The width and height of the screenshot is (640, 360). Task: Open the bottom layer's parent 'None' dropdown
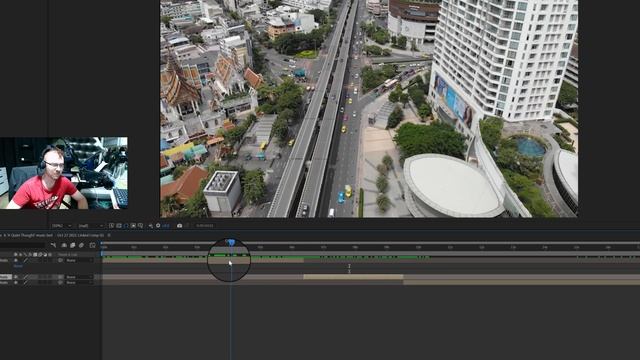[80, 282]
